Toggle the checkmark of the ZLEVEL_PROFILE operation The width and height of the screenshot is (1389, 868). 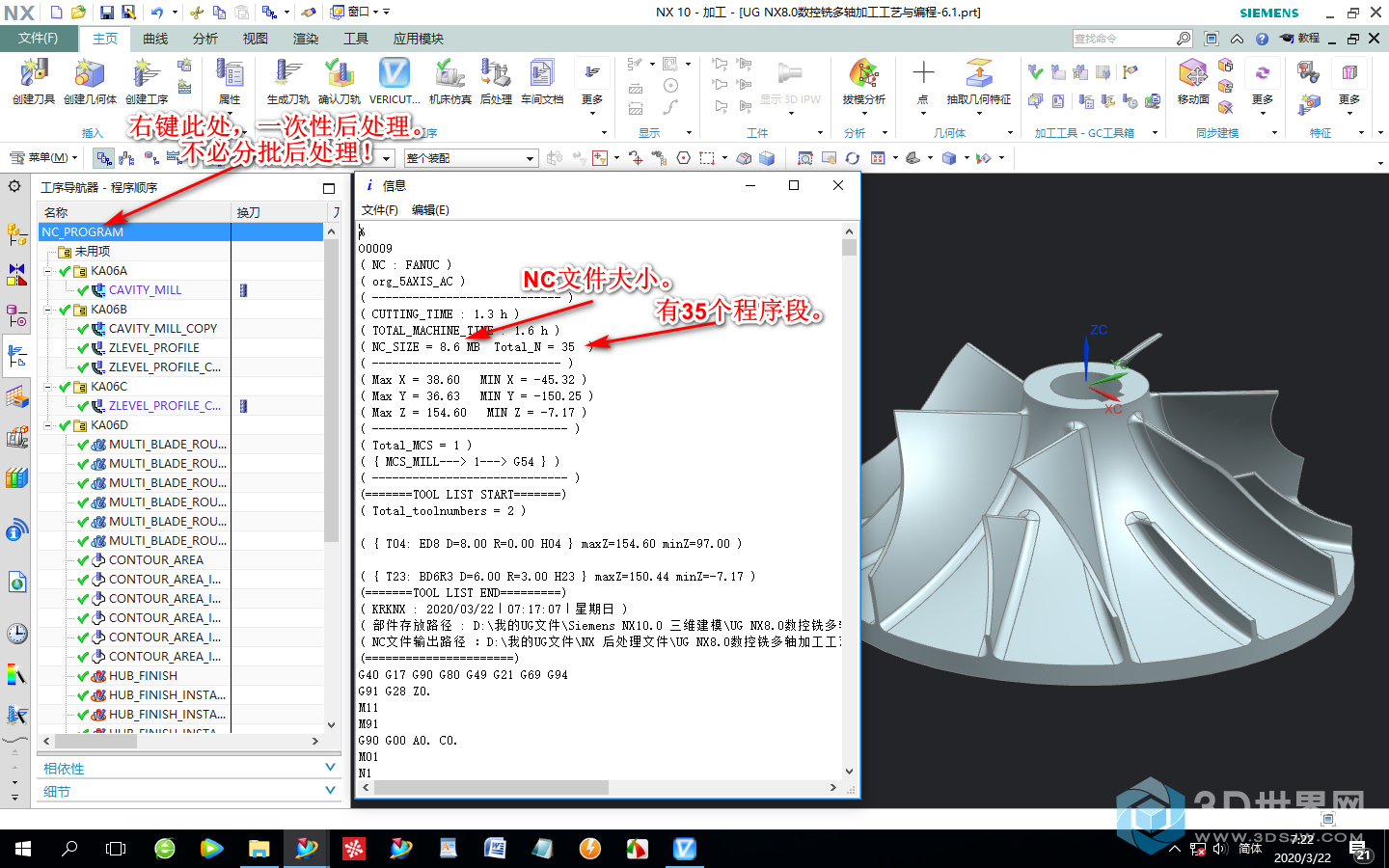point(83,348)
